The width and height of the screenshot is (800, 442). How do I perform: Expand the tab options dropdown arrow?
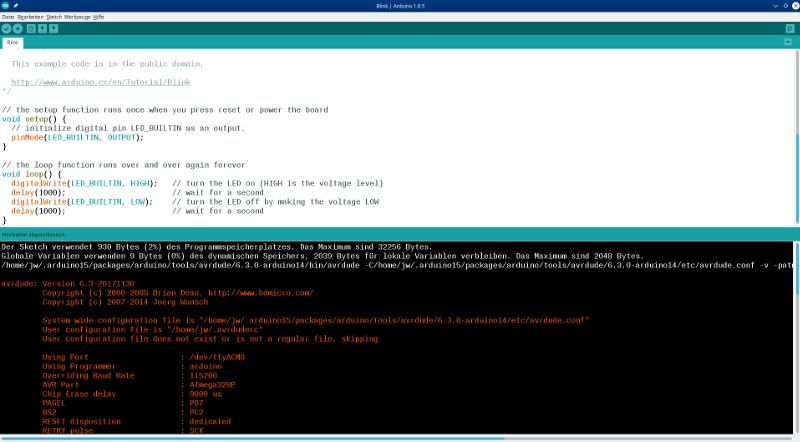point(790,43)
